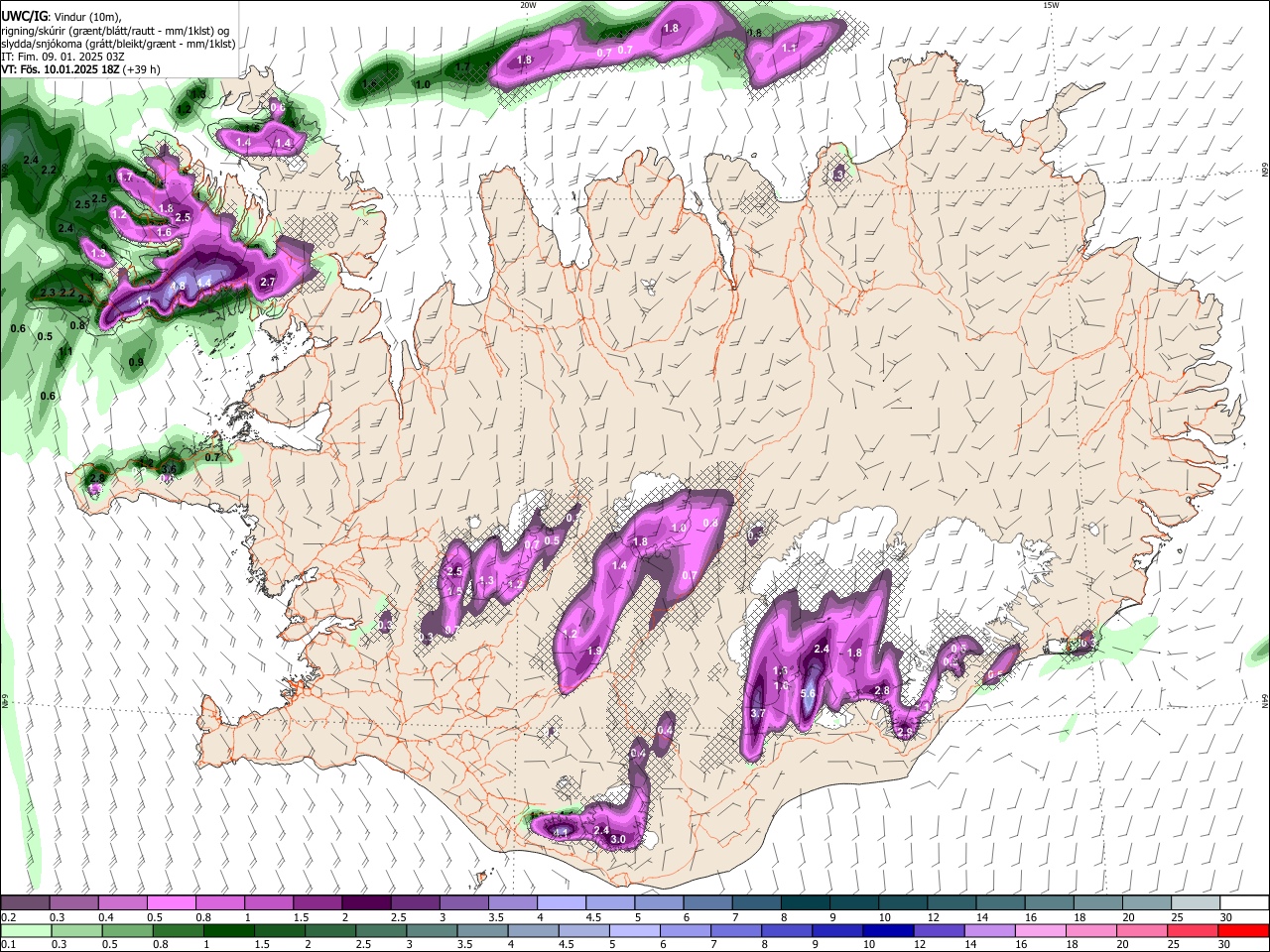This screenshot has width=1270, height=952.
Task: Pick the lower legend swatch between 20 and 25
Action: [1140, 930]
